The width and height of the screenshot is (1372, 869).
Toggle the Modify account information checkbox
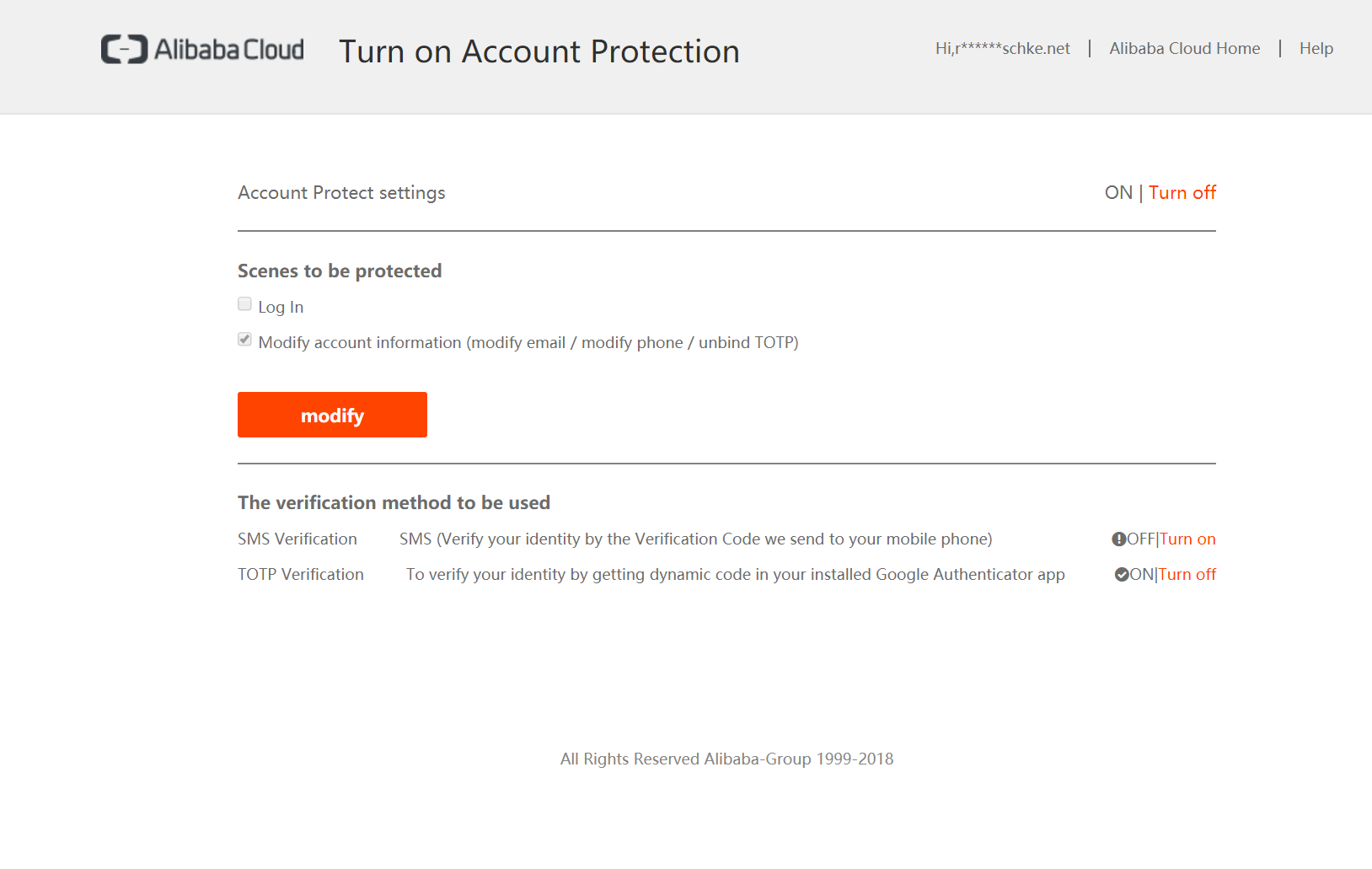[x=244, y=340]
